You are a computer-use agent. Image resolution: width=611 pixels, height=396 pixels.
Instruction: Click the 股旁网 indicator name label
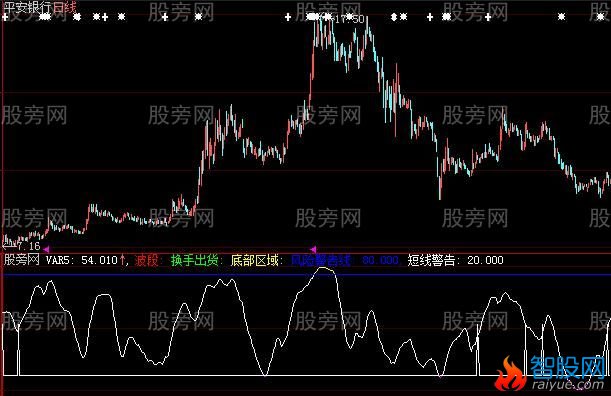[x=22, y=260]
